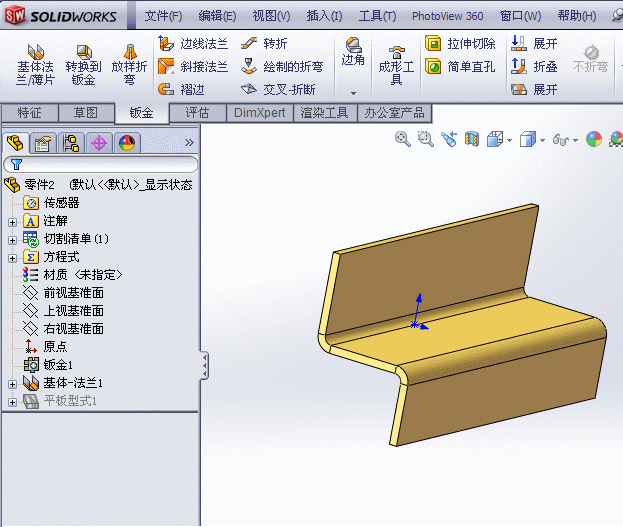Viewport: 623px width, 527px height.
Task: Switch to the 渲染工具 tab
Action: (x=325, y=113)
